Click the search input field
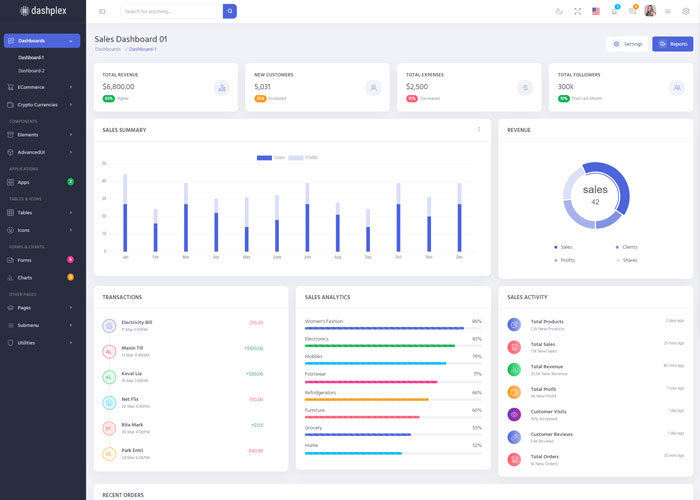This screenshot has width=700, height=500. 170,11
